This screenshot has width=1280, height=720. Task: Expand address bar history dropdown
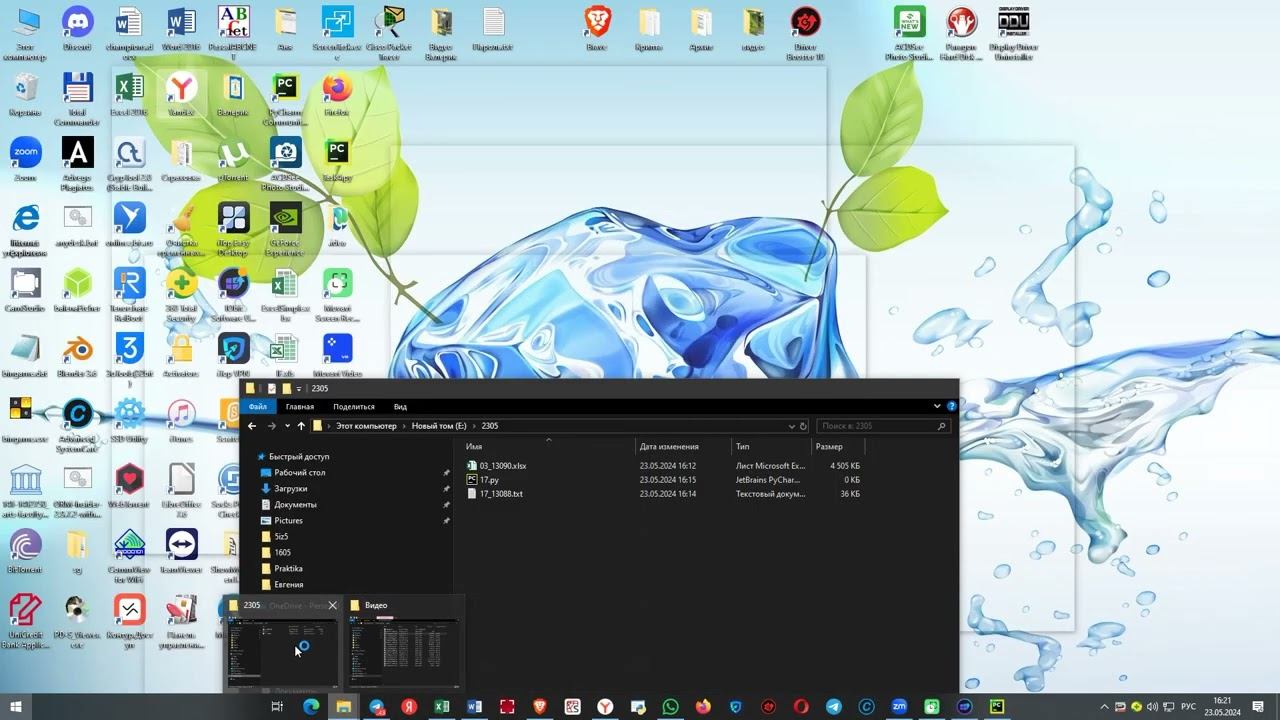(x=791, y=426)
